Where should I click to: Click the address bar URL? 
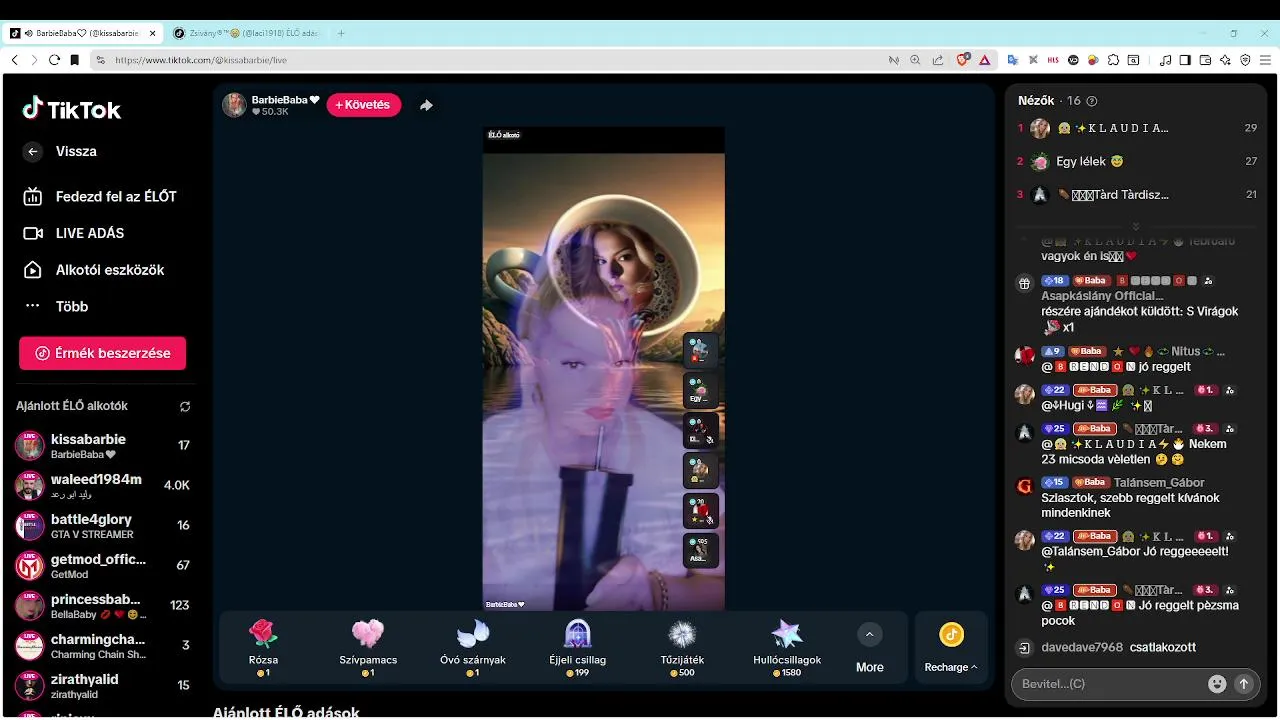[x=201, y=60]
